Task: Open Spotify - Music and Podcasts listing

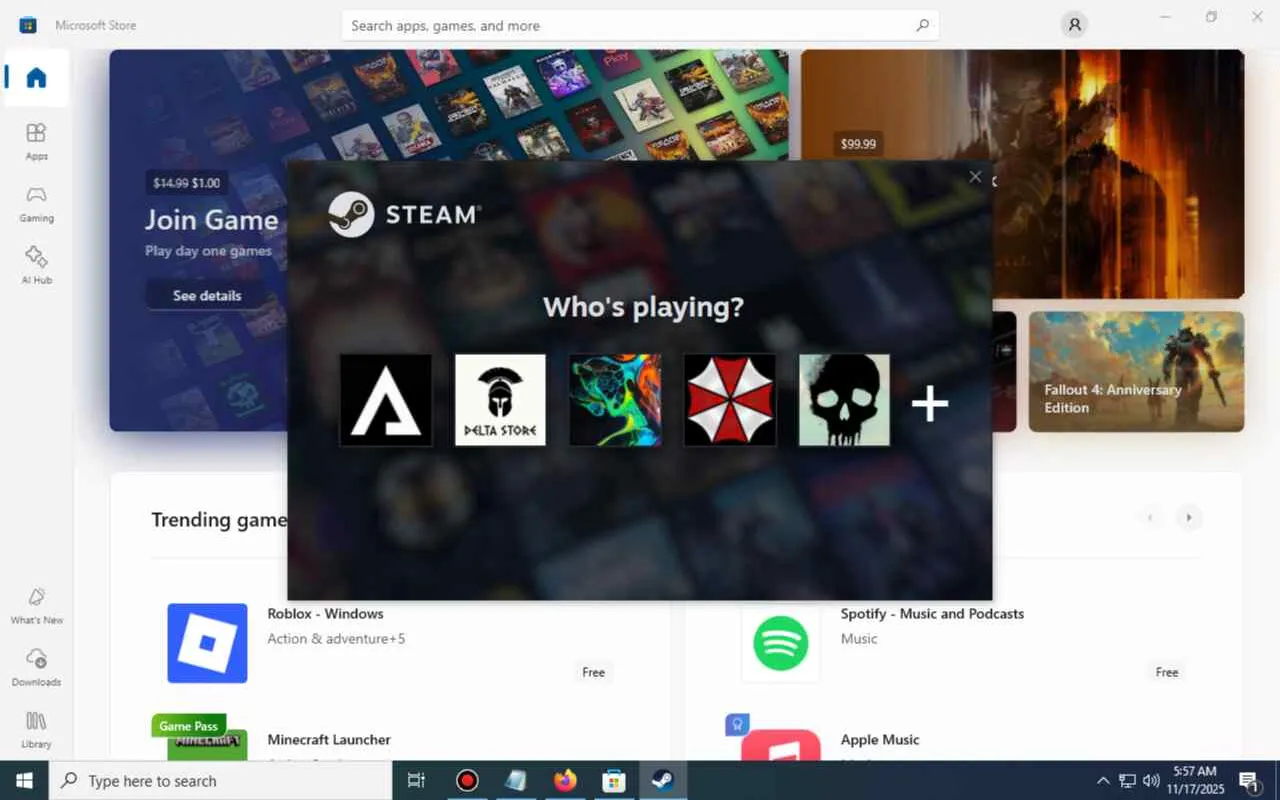Action: (x=932, y=613)
